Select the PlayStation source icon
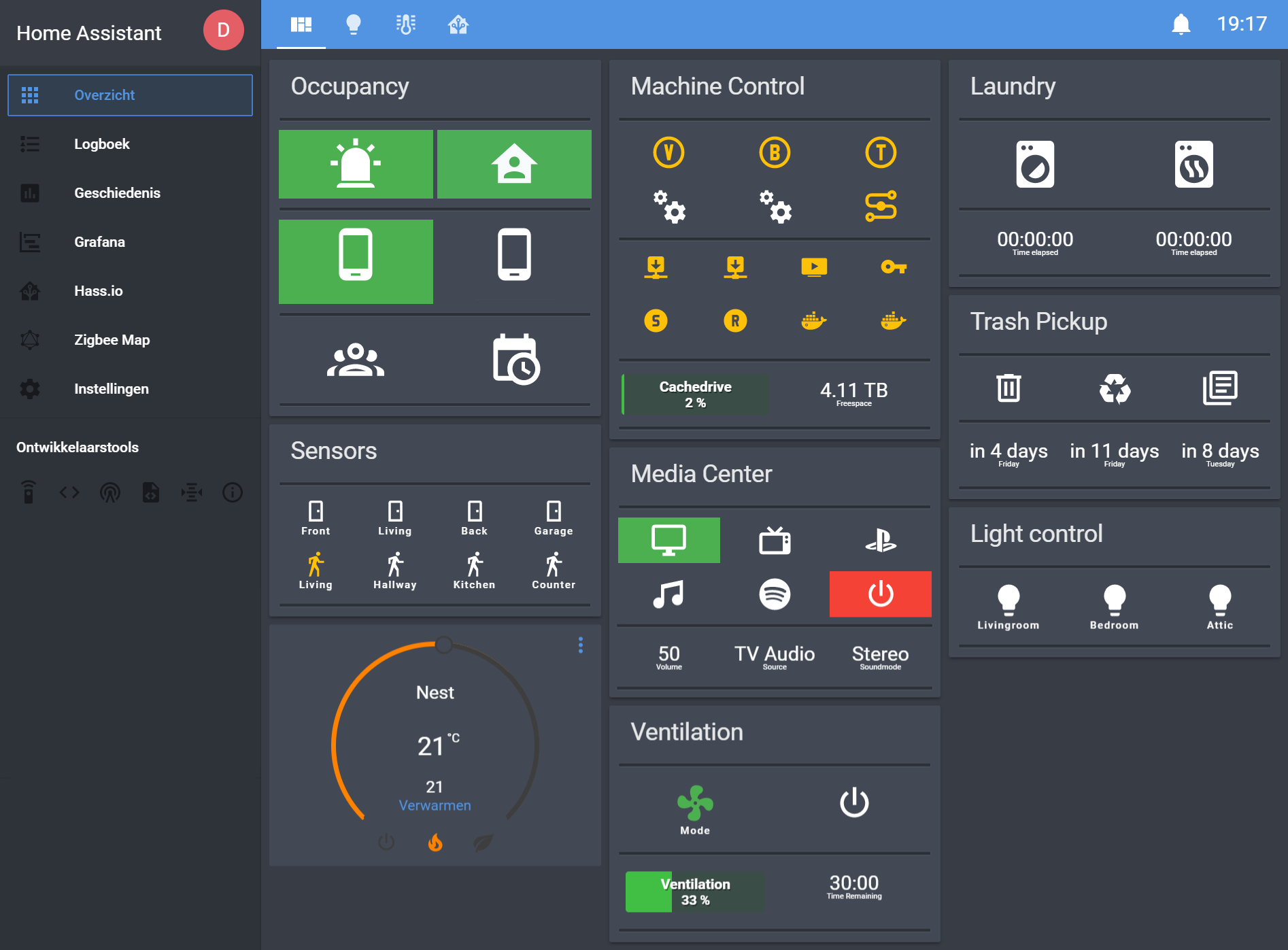1288x950 pixels. coord(880,541)
